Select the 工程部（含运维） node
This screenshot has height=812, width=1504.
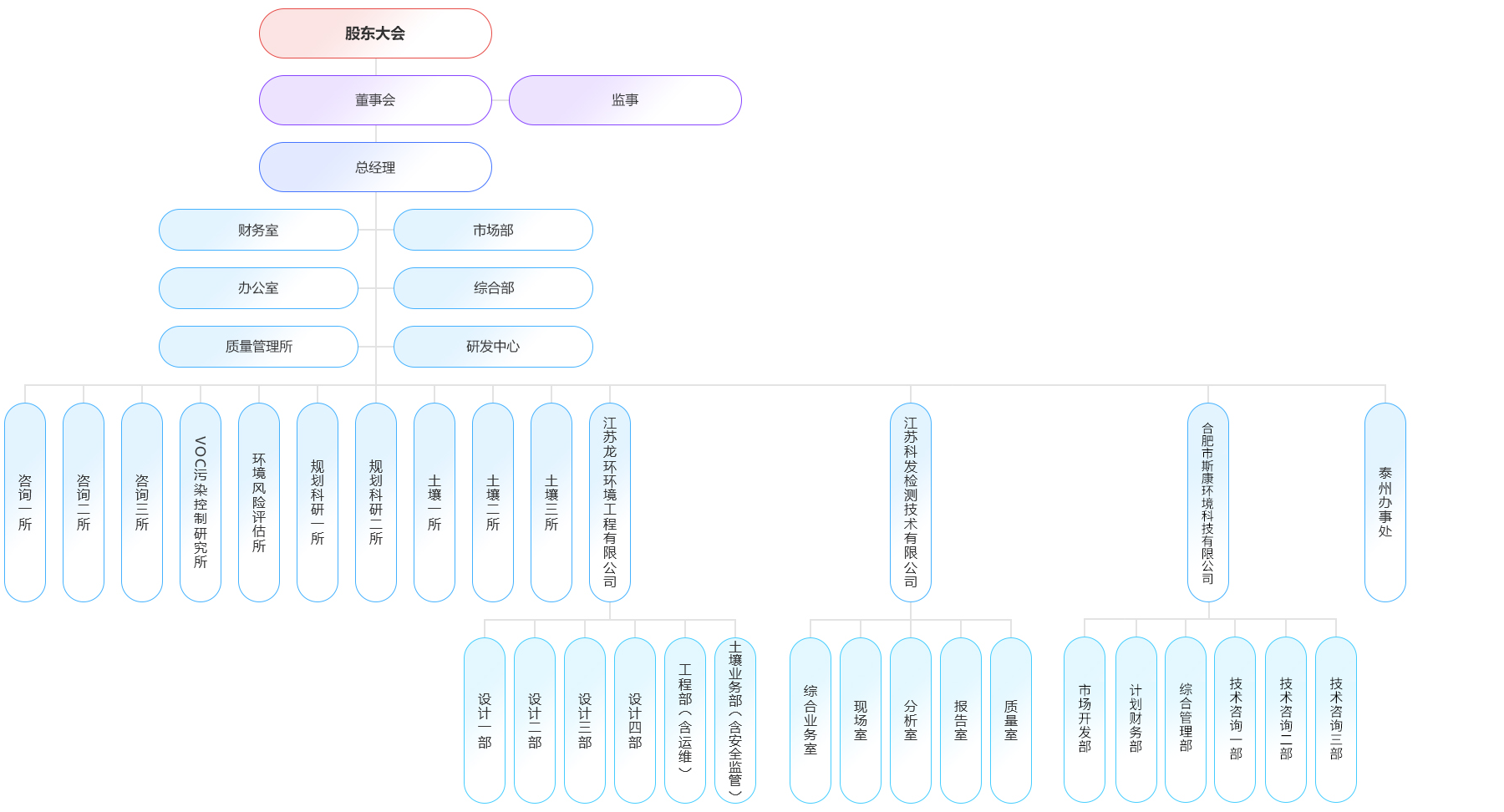point(685,719)
